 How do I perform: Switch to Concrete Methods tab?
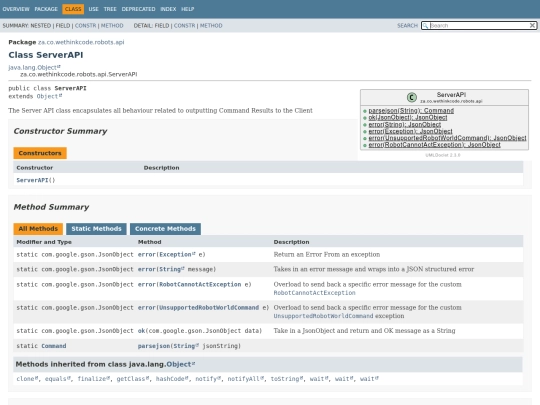(x=165, y=229)
